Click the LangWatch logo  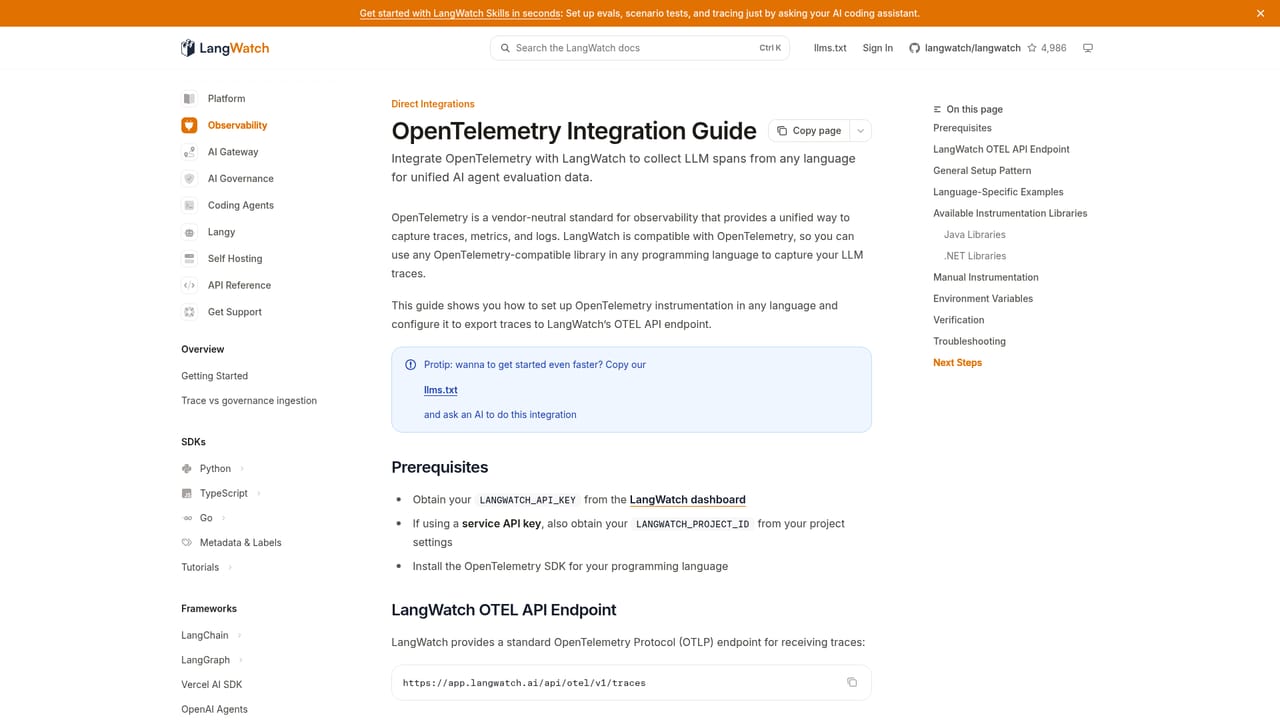tap(225, 48)
